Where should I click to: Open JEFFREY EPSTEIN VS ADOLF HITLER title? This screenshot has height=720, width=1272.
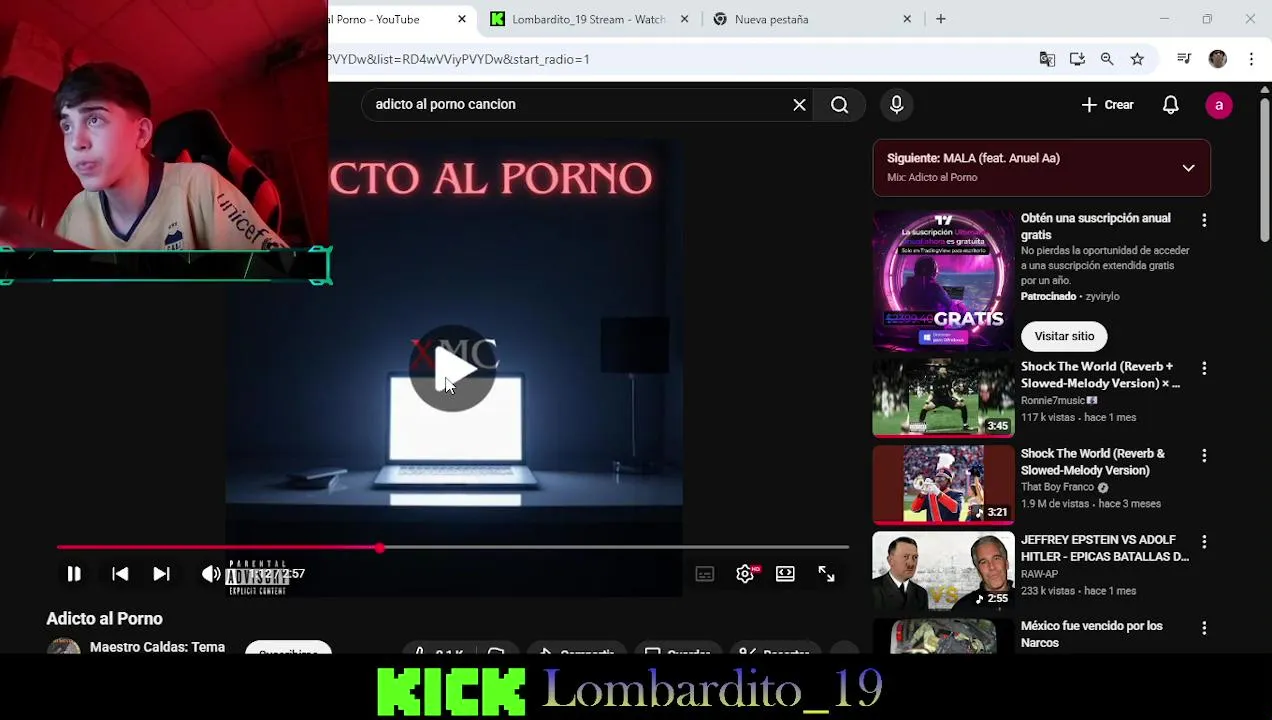tap(1104, 548)
